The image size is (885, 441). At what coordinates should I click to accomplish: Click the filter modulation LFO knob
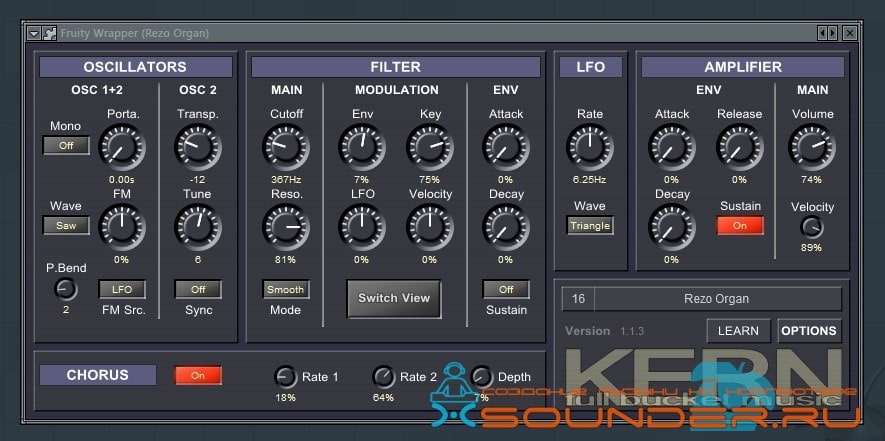362,227
